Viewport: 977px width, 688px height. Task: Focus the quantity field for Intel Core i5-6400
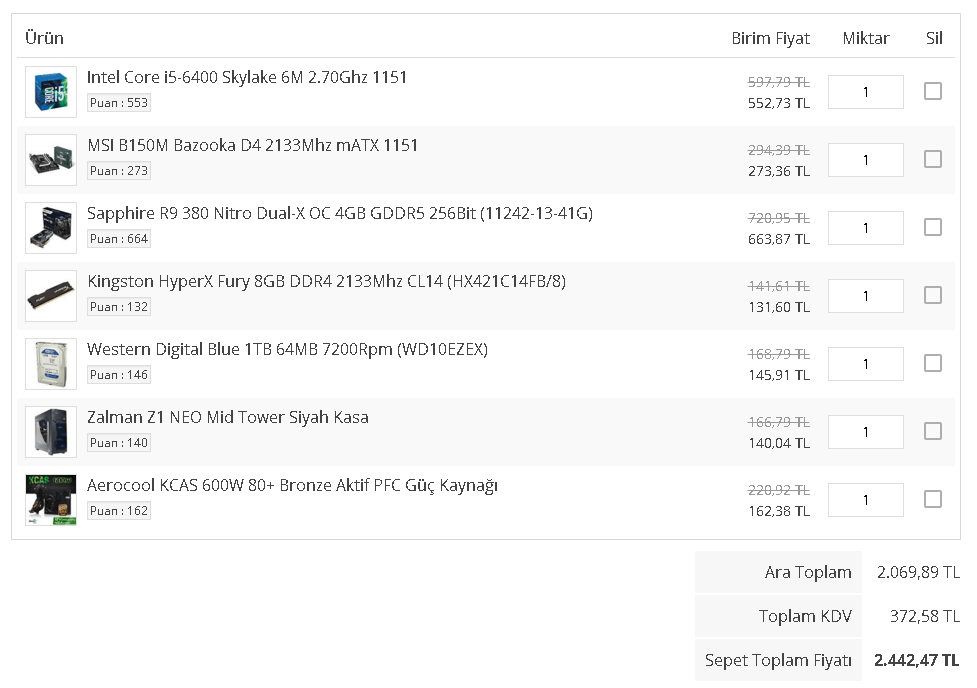click(x=865, y=92)
